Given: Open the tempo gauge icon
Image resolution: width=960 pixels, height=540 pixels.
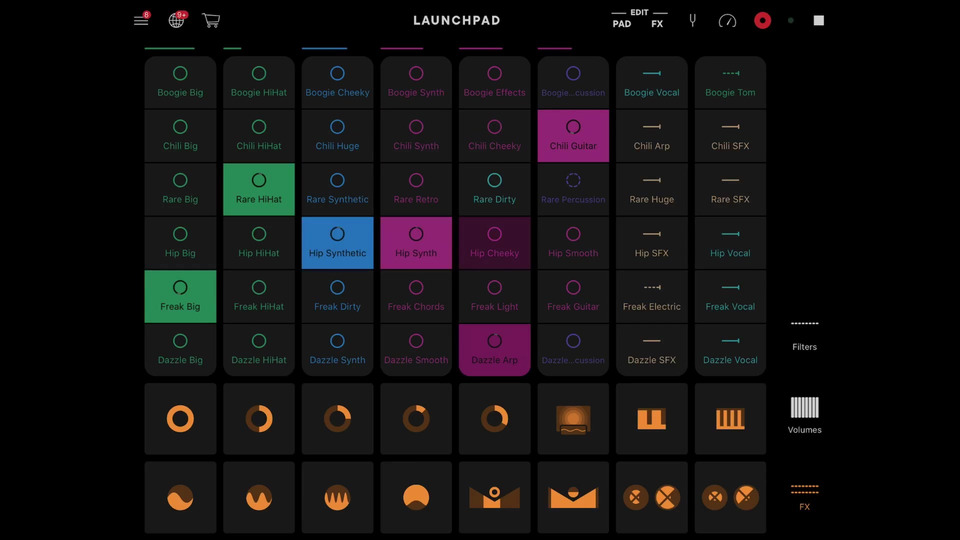Looking at the screenshot, I should (x=727, y=21).
